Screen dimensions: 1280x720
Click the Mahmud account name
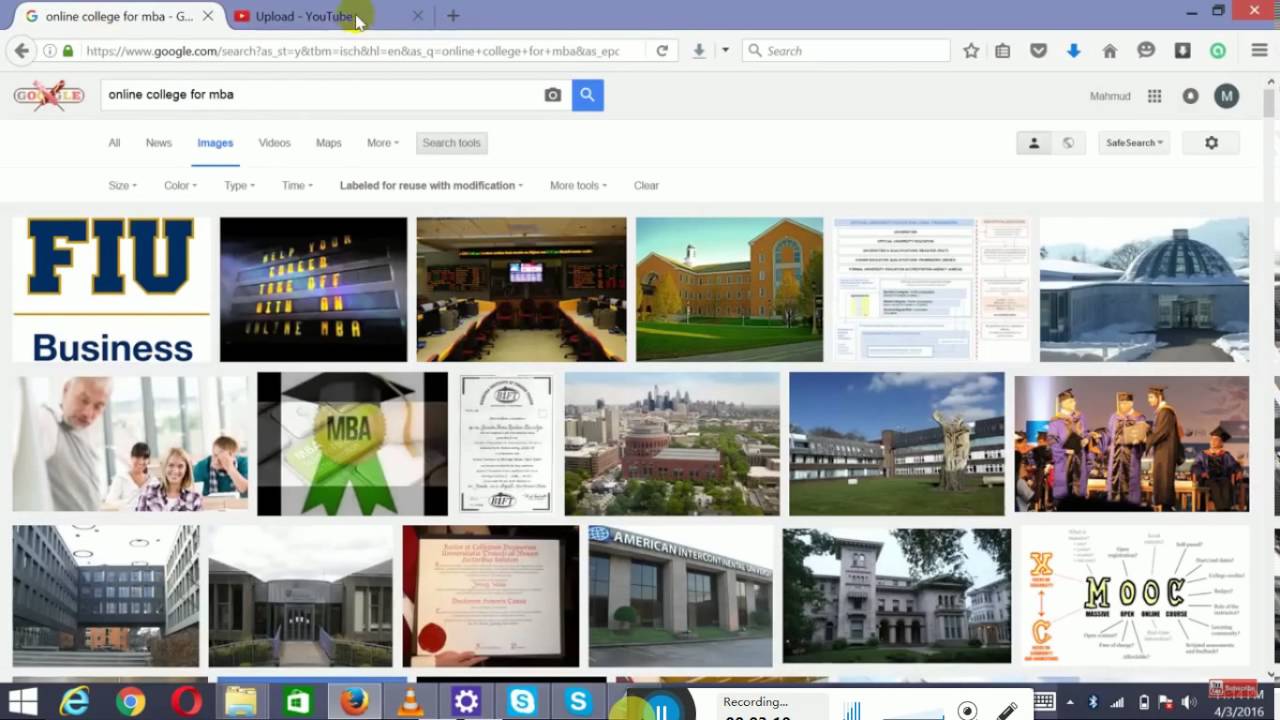[1110, 96]
